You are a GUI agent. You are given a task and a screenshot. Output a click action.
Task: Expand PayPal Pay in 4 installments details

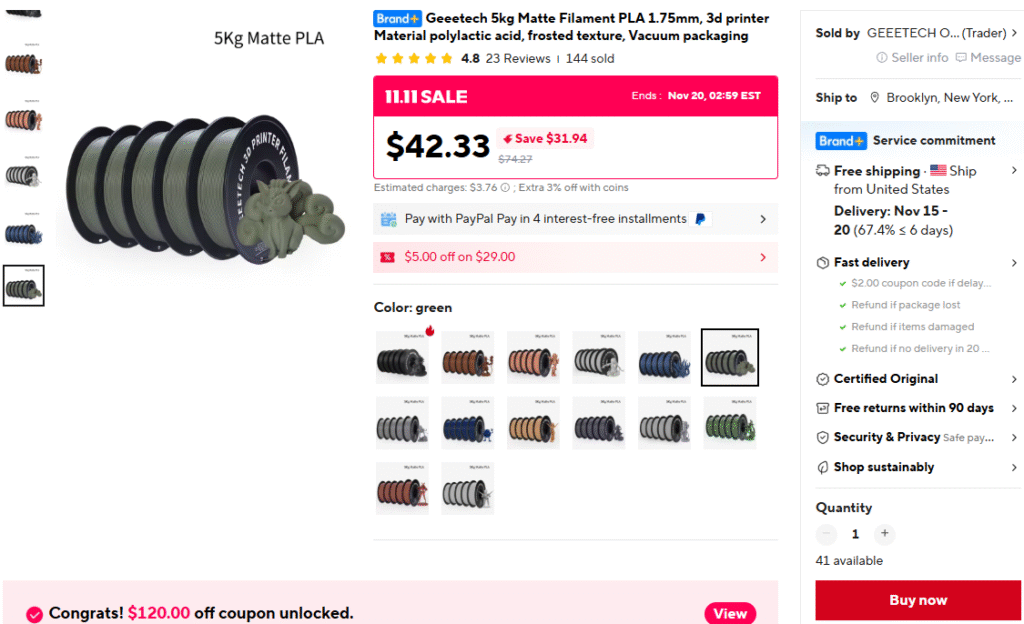click(x=763, y=219)
